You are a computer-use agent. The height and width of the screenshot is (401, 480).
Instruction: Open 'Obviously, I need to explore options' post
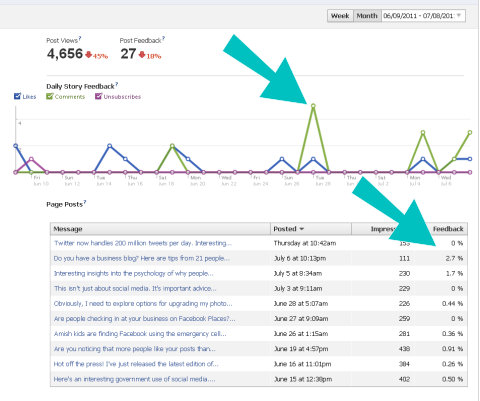pos(143,304)
